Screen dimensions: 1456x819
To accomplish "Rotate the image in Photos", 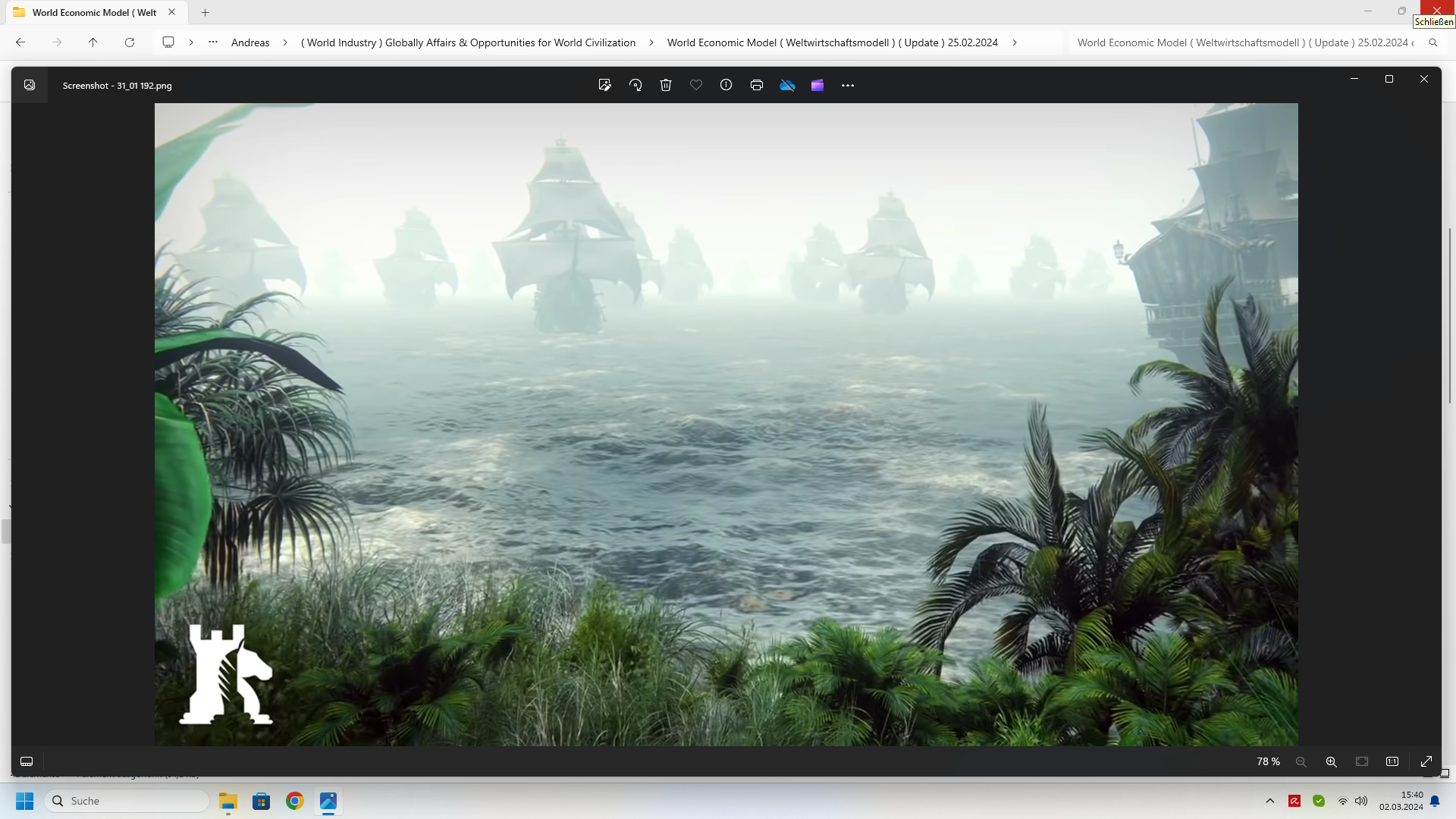I will [x=635, y=85].
